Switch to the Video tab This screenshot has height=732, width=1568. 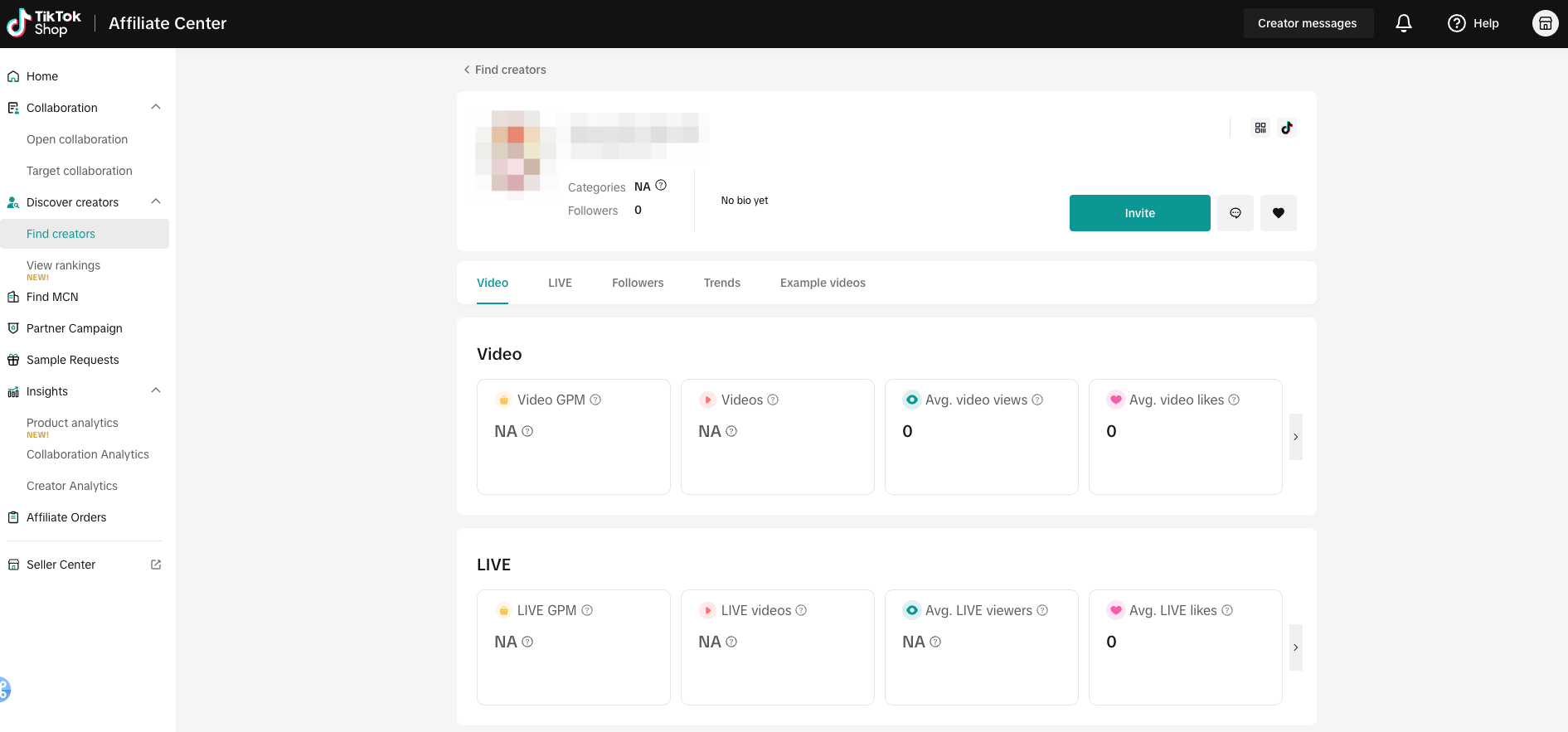[493, 283]
